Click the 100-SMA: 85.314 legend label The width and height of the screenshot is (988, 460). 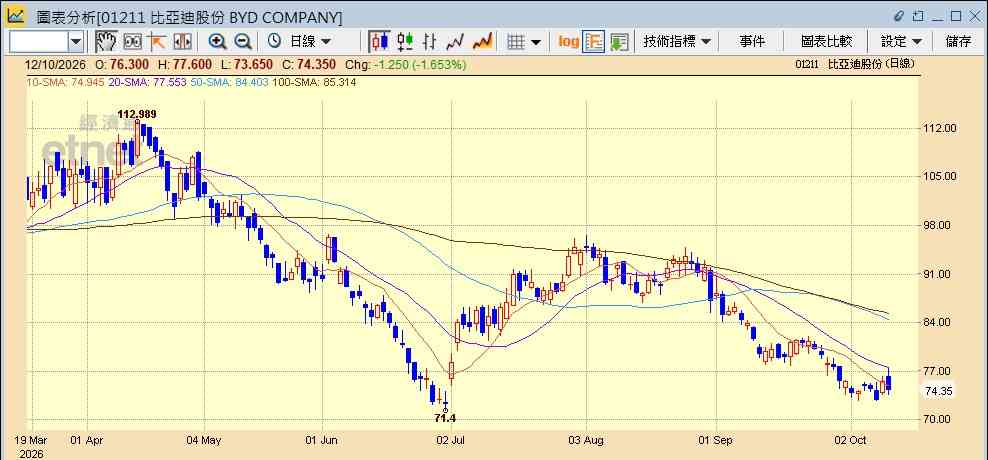click(x=314, y=82)
